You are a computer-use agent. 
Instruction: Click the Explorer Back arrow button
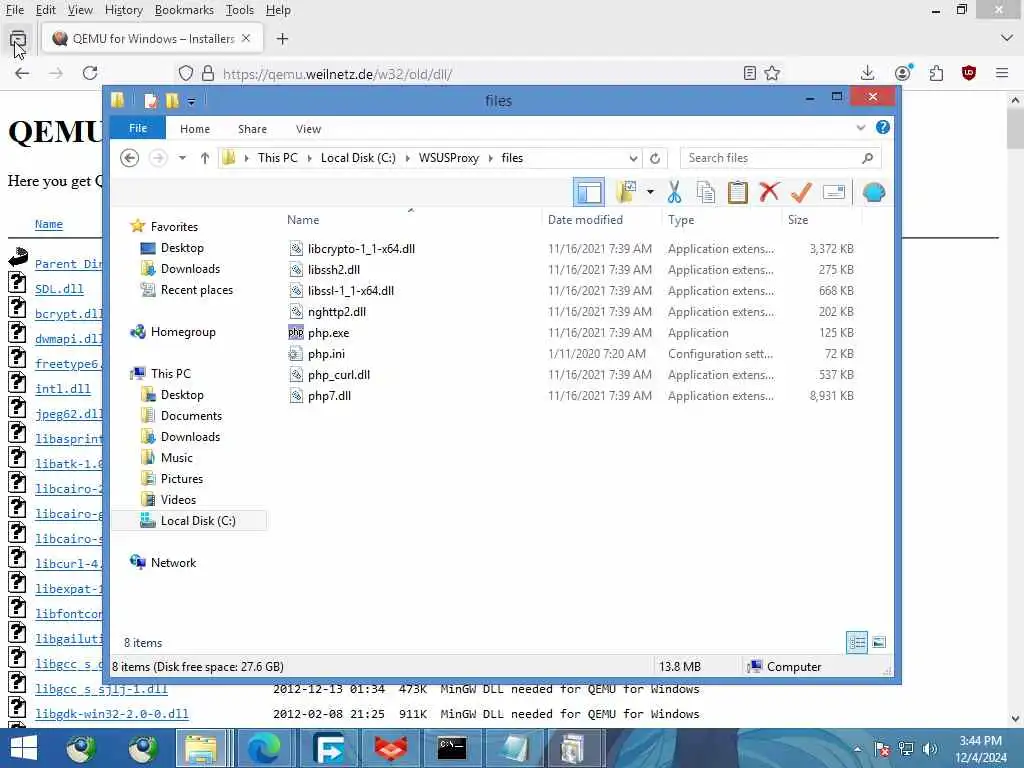pos(130,158)
